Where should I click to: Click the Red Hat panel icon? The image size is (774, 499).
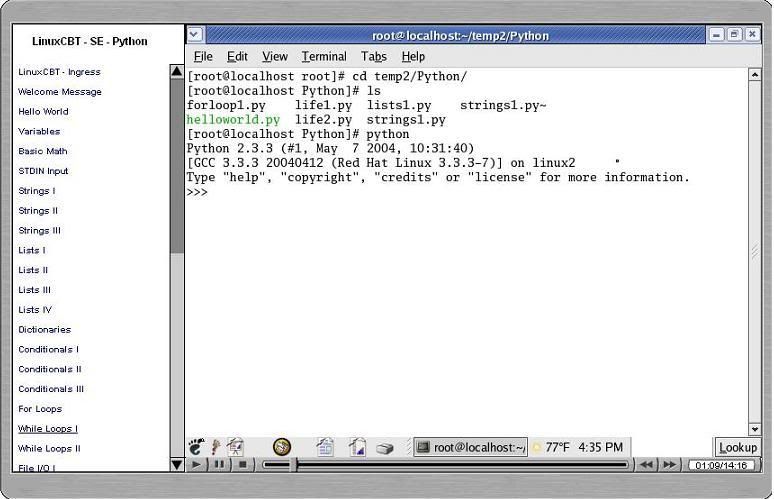click(215, 447)
